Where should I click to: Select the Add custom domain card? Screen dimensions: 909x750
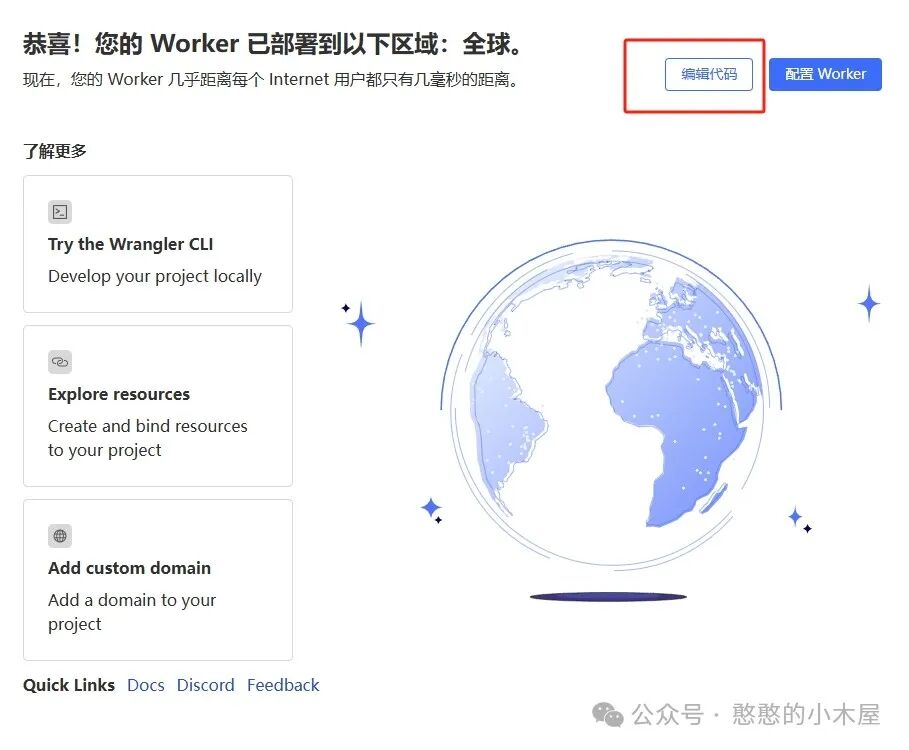click(x=156, y=579)
